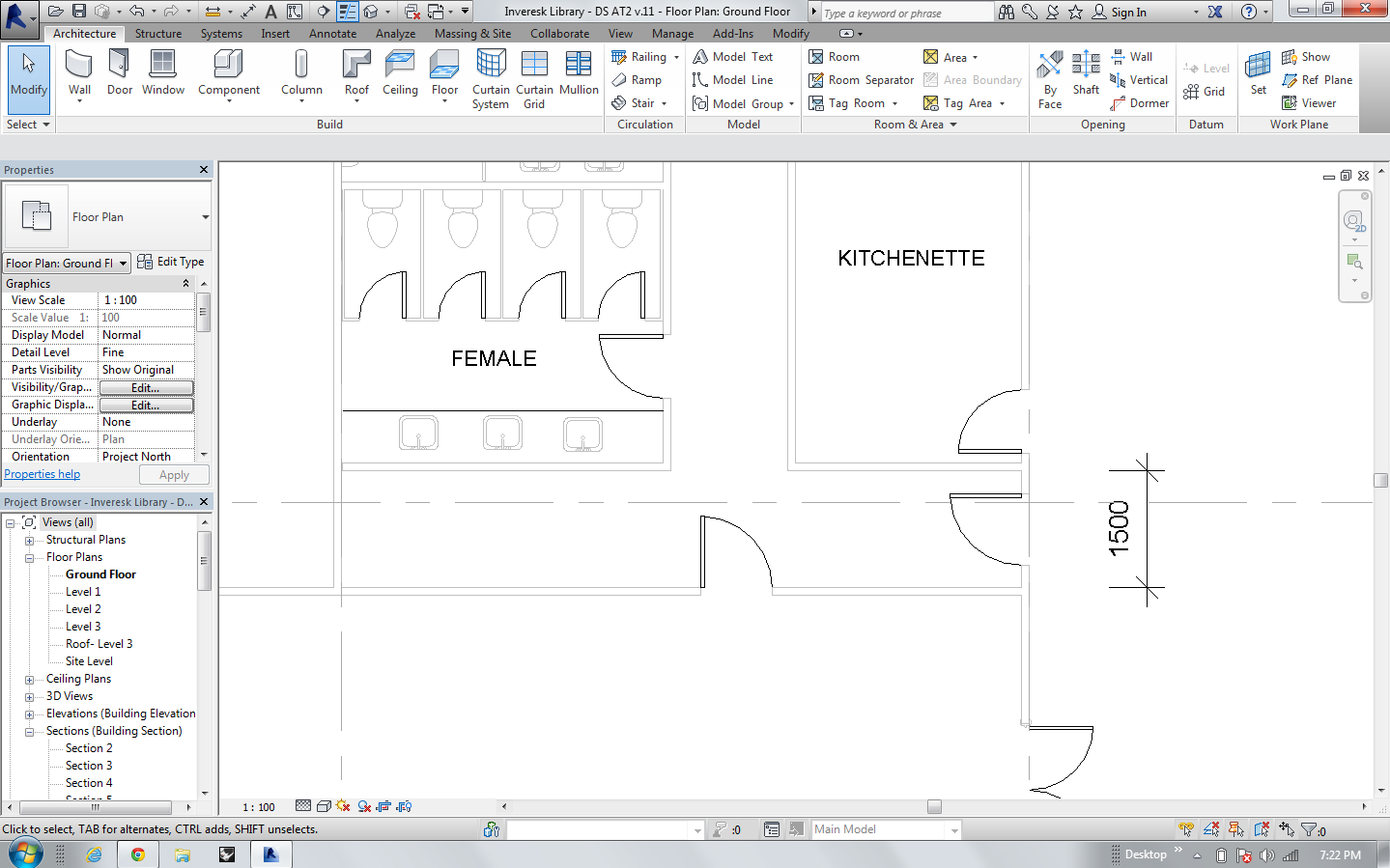Select the Curtain Grid tool
Viewport: 1390px width, 868px height.
[534, 79]
